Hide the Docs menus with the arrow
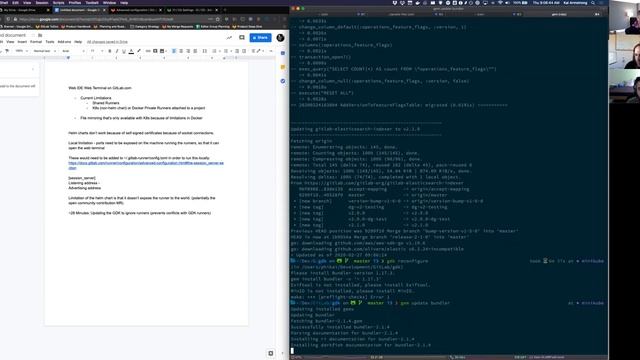640x360 pixels. click(271, 51)
